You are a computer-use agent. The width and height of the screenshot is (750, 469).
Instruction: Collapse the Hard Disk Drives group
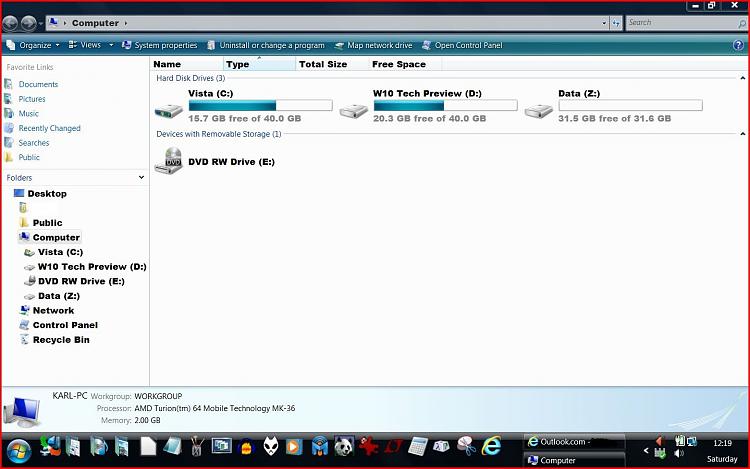pos(742,78)
